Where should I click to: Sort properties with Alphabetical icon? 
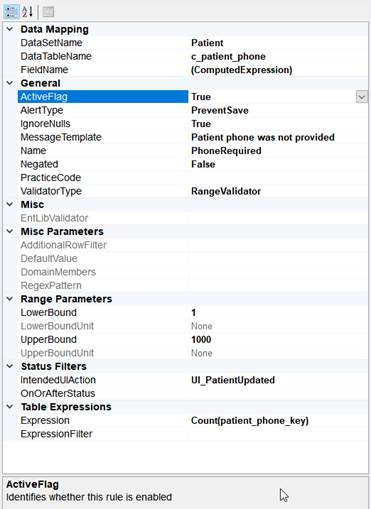(28, 12)
